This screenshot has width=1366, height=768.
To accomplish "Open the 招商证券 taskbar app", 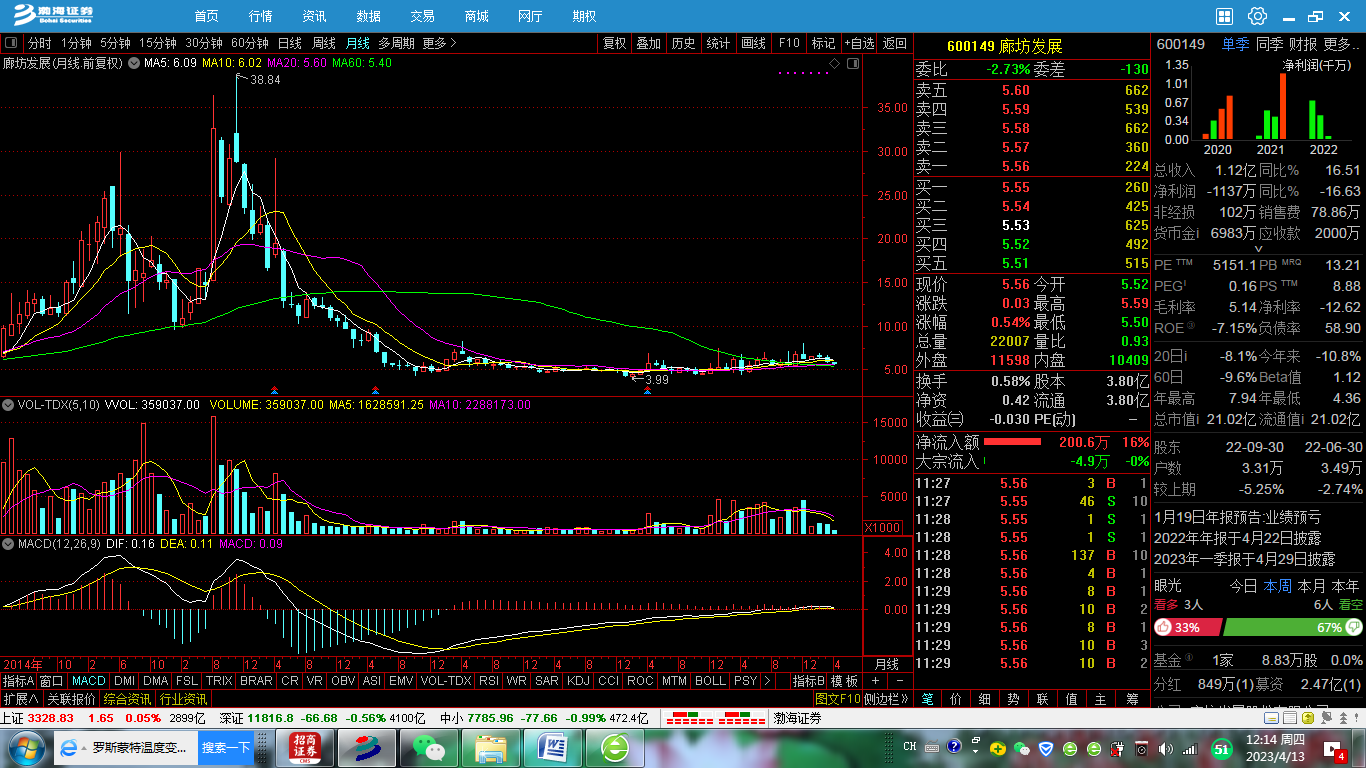I will [x=305, y=748].
